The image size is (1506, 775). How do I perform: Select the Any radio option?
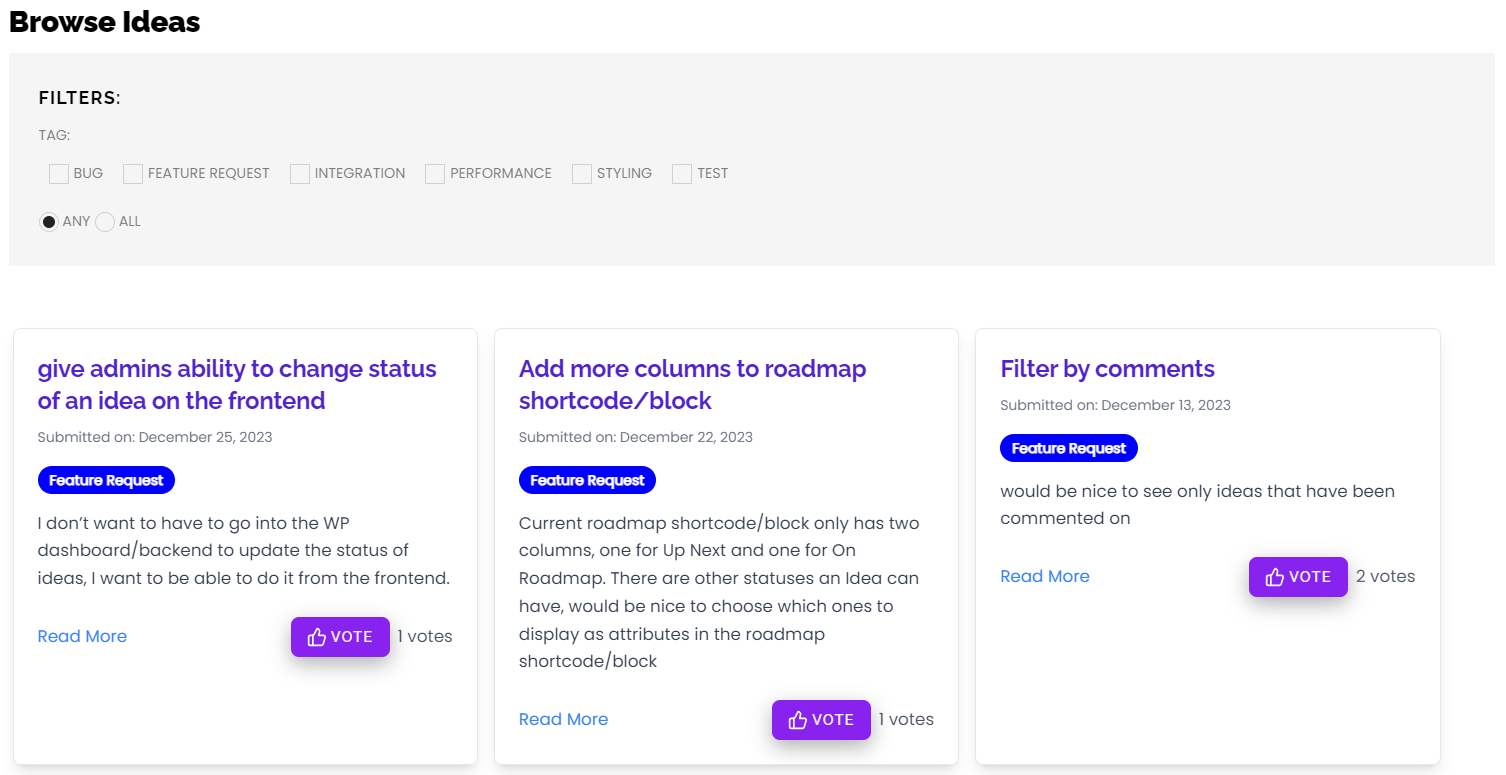(49, 222)
